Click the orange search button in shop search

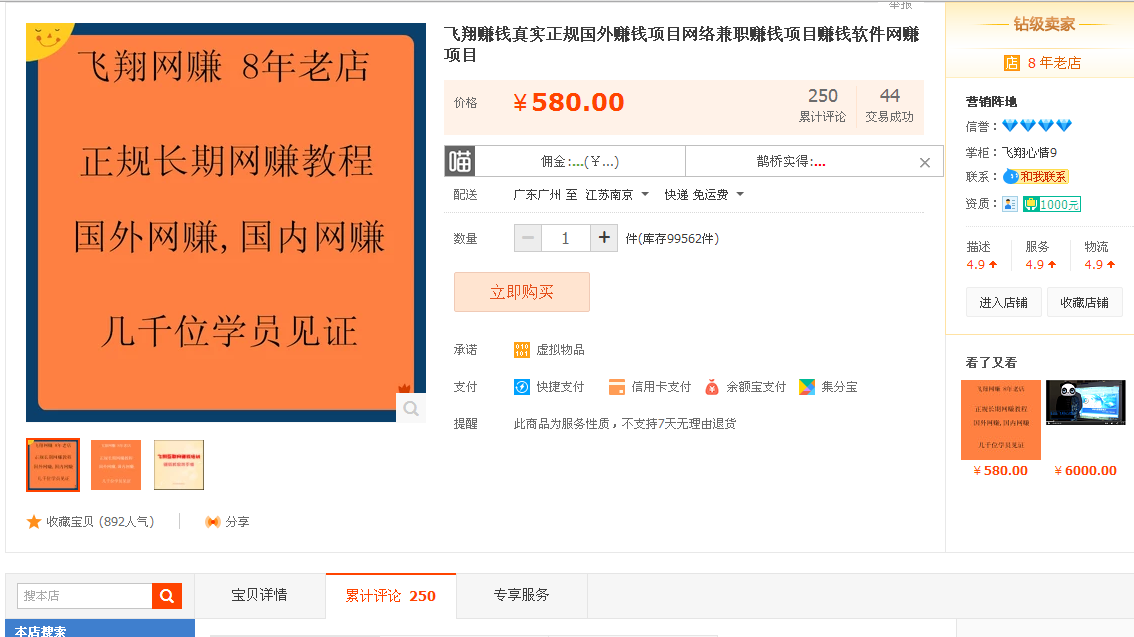167,596
